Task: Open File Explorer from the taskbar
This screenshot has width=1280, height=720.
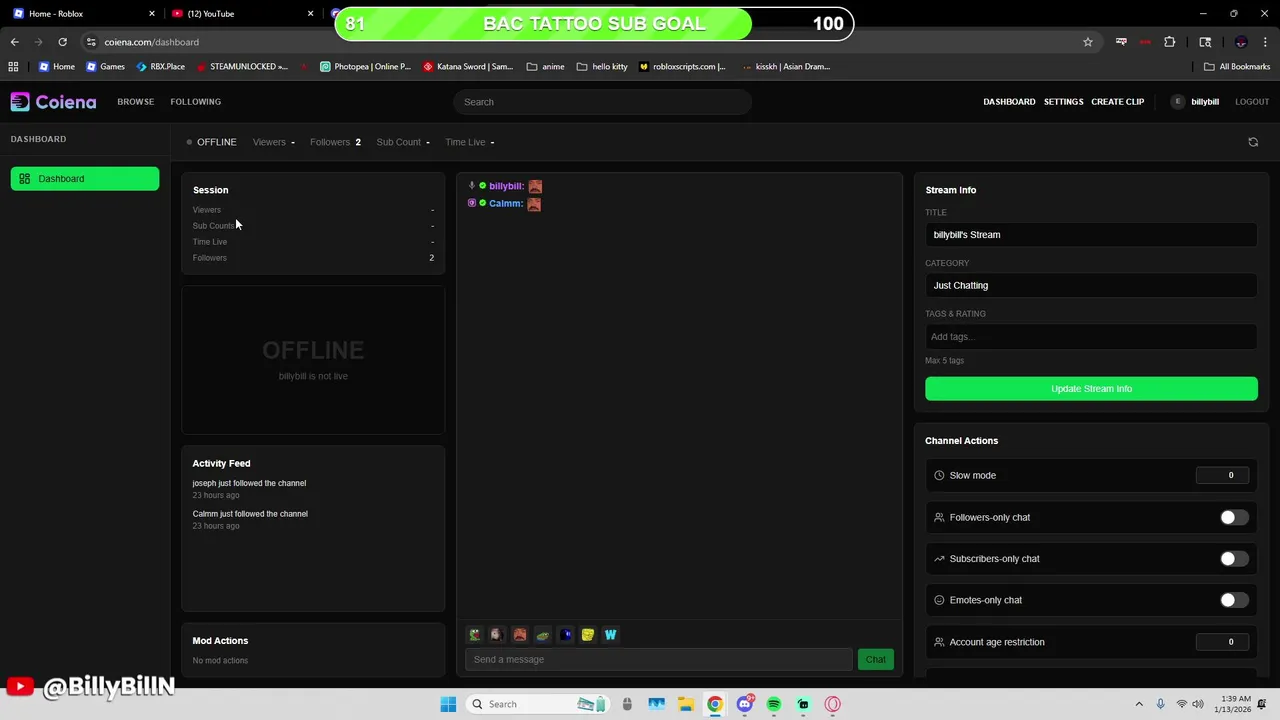Action: click(x=685, y=704)
